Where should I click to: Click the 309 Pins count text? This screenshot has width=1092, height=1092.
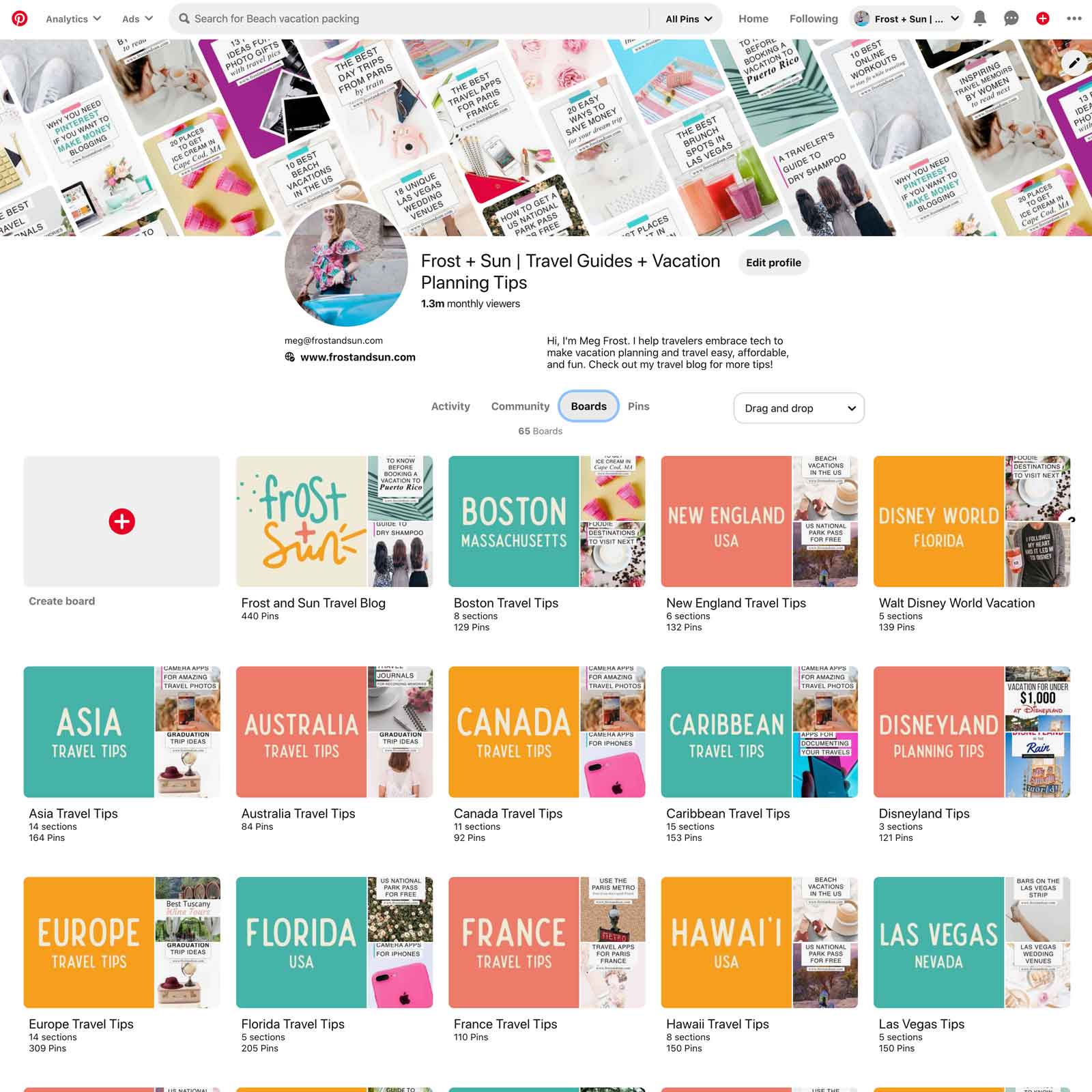coord(48,1048)
